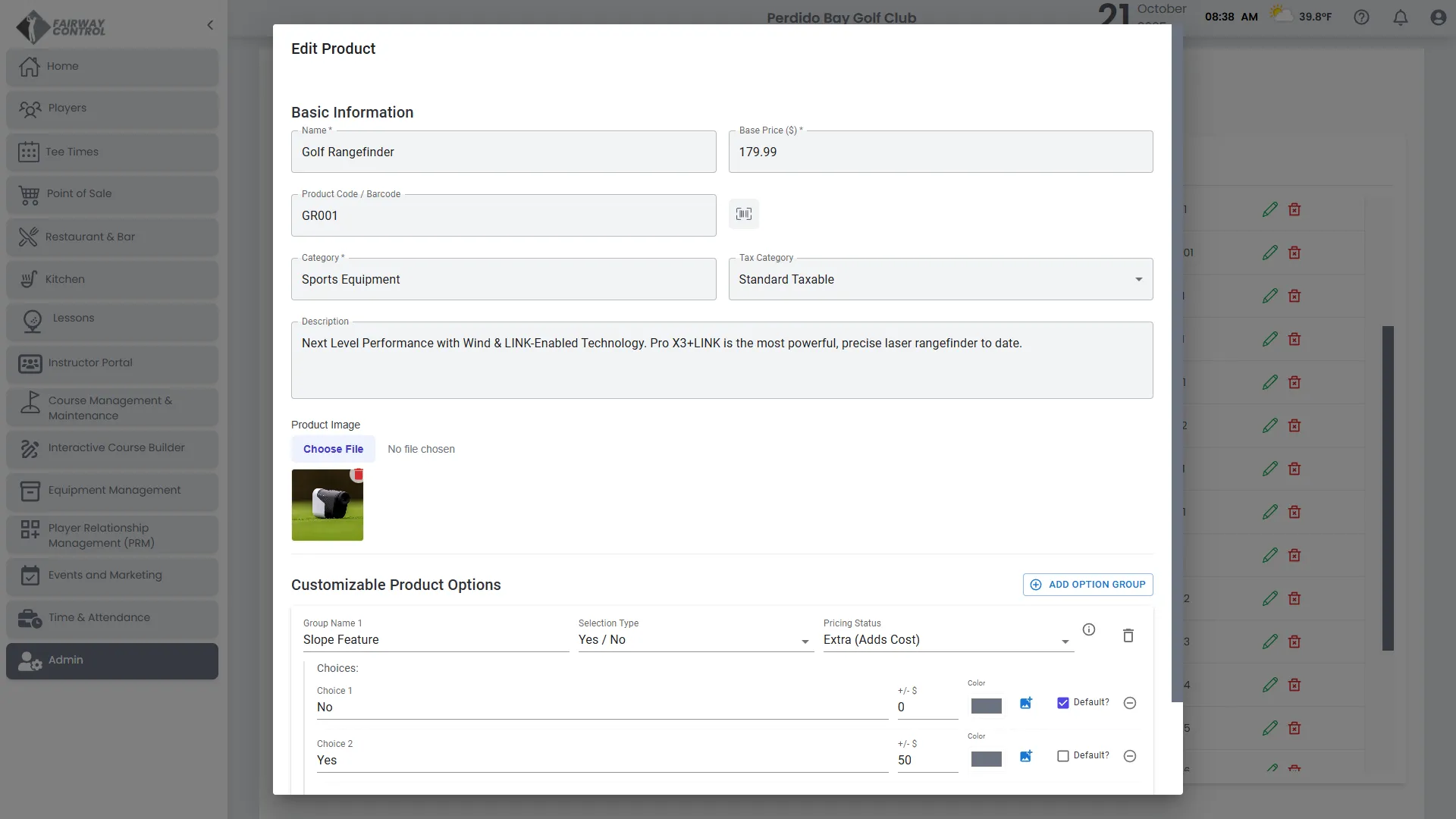Screen dimensions: 1456x819
Task: Pick the color swatch for Choice 2
Action: 986,759
